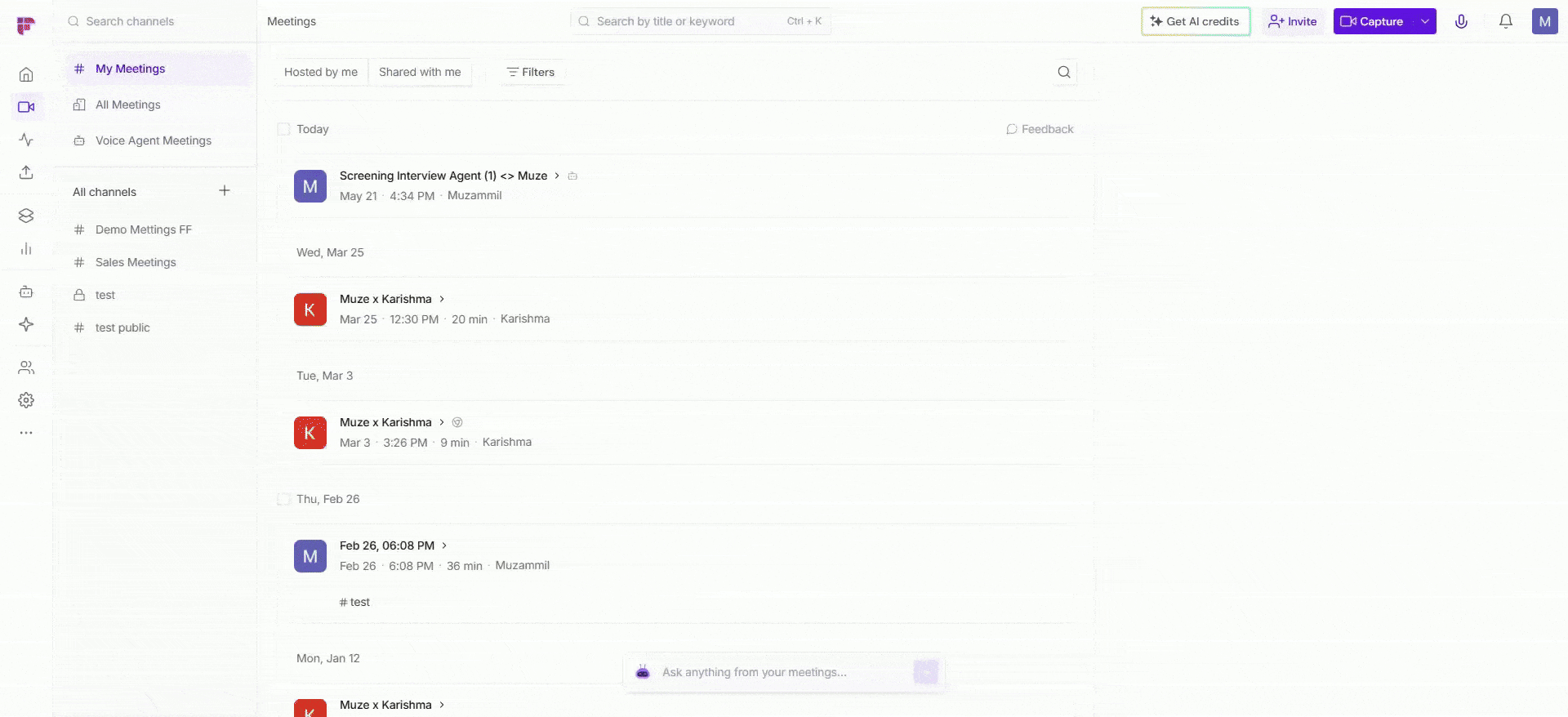Select the Meetings video camera sidebar icon
This screenshot has height=717, width=1568.
[26, 107]
